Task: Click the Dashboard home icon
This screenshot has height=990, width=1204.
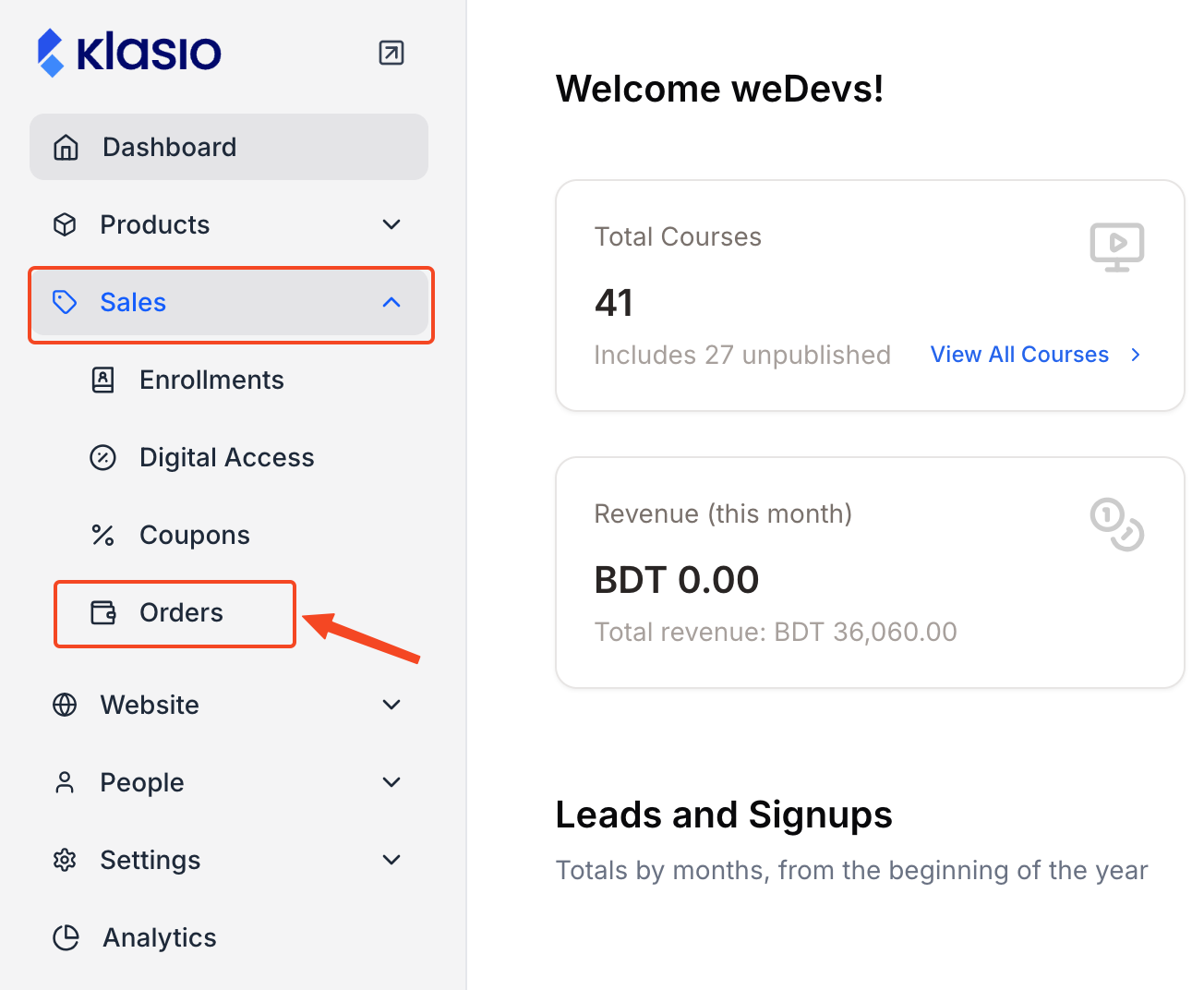Action: [x=66, y=147]
